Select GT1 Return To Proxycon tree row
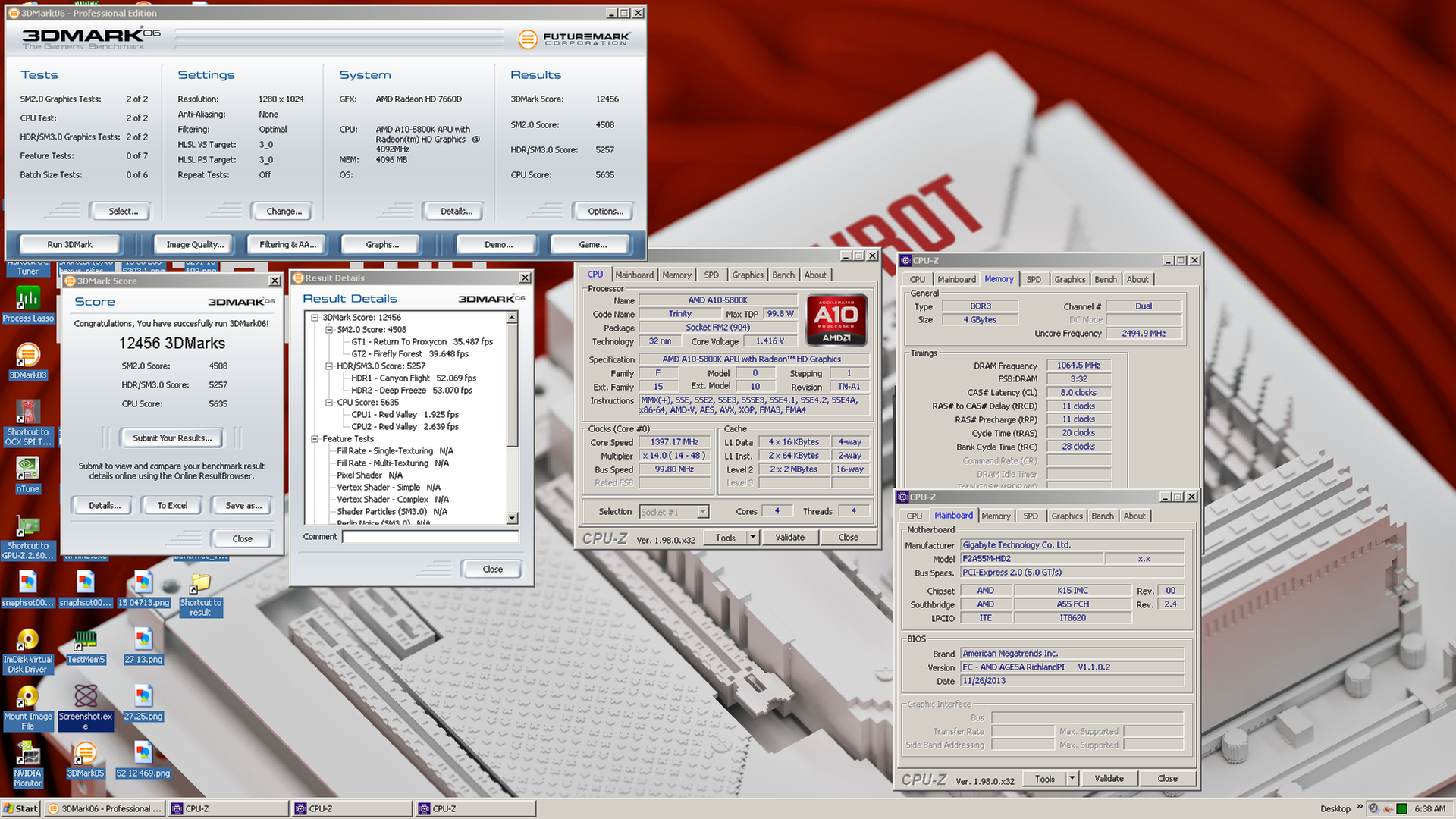Image resolution: width=1456 pixels, height=819 pixels. click(x=422, y=342)
